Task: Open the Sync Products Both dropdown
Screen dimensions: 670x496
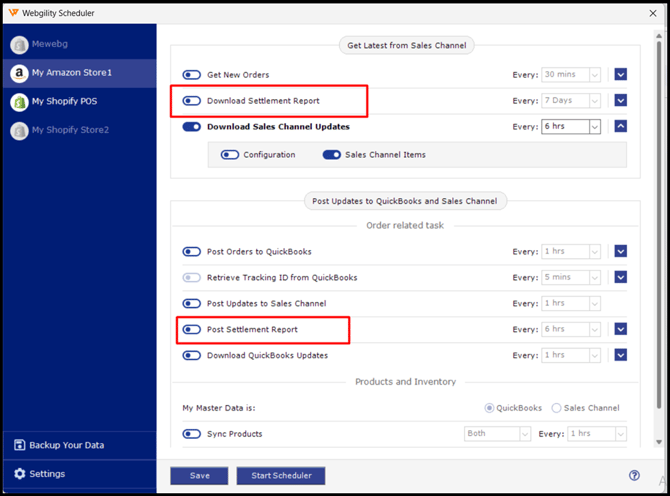Action: pyautogui.click(x=497, y=434)
